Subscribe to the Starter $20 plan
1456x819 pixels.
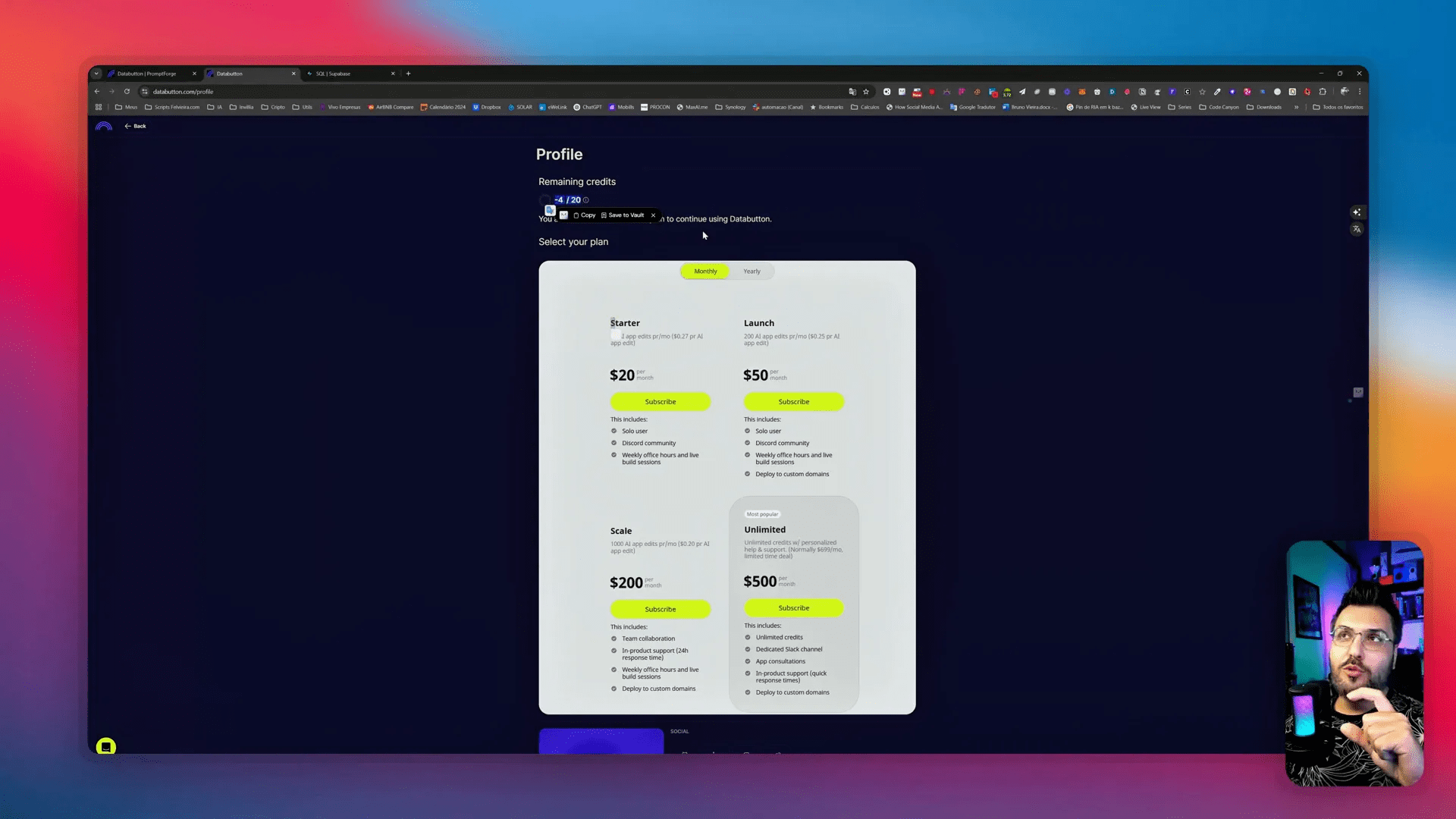tap(661, 402)
